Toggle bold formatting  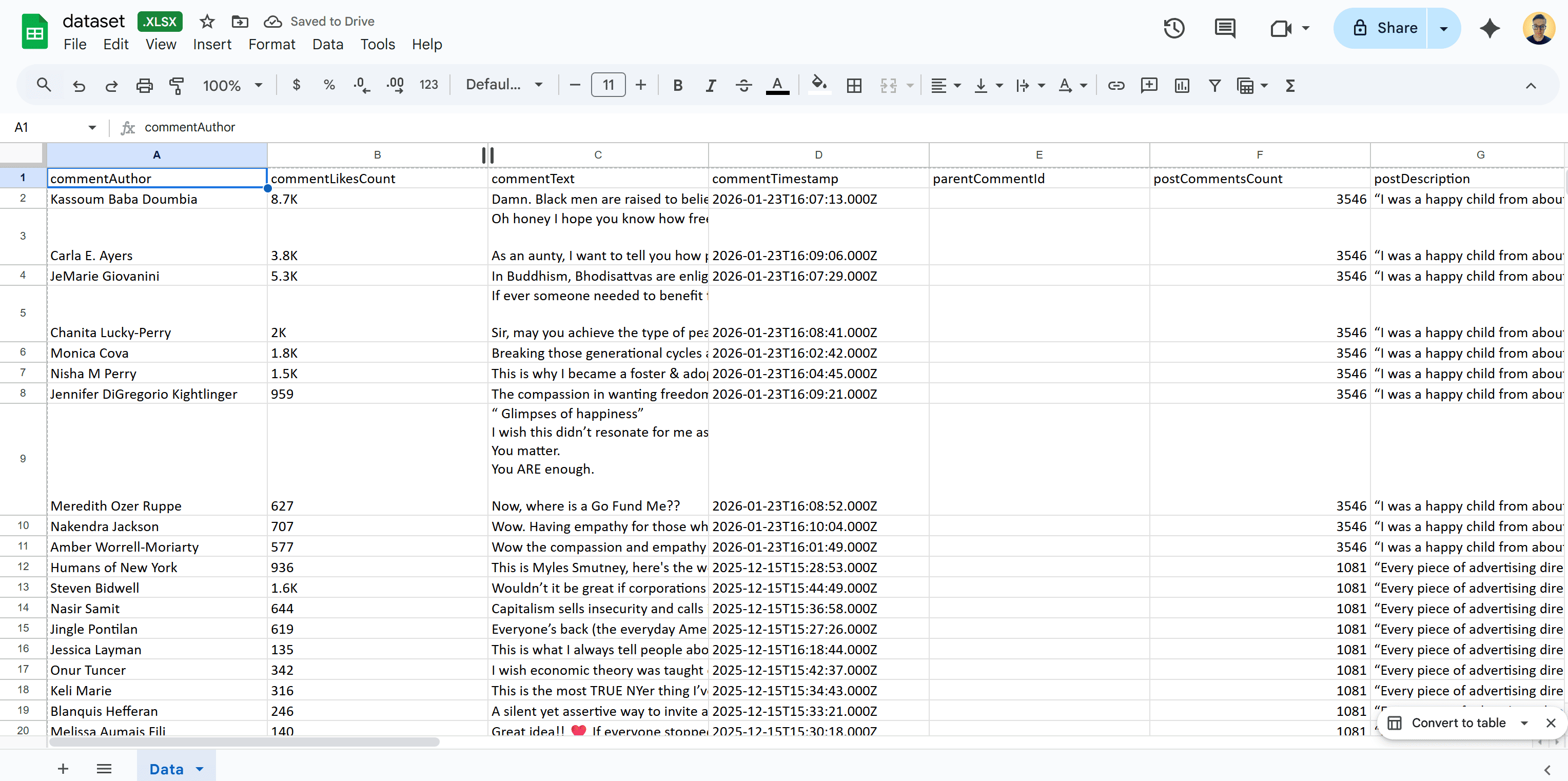click(677, 85)
